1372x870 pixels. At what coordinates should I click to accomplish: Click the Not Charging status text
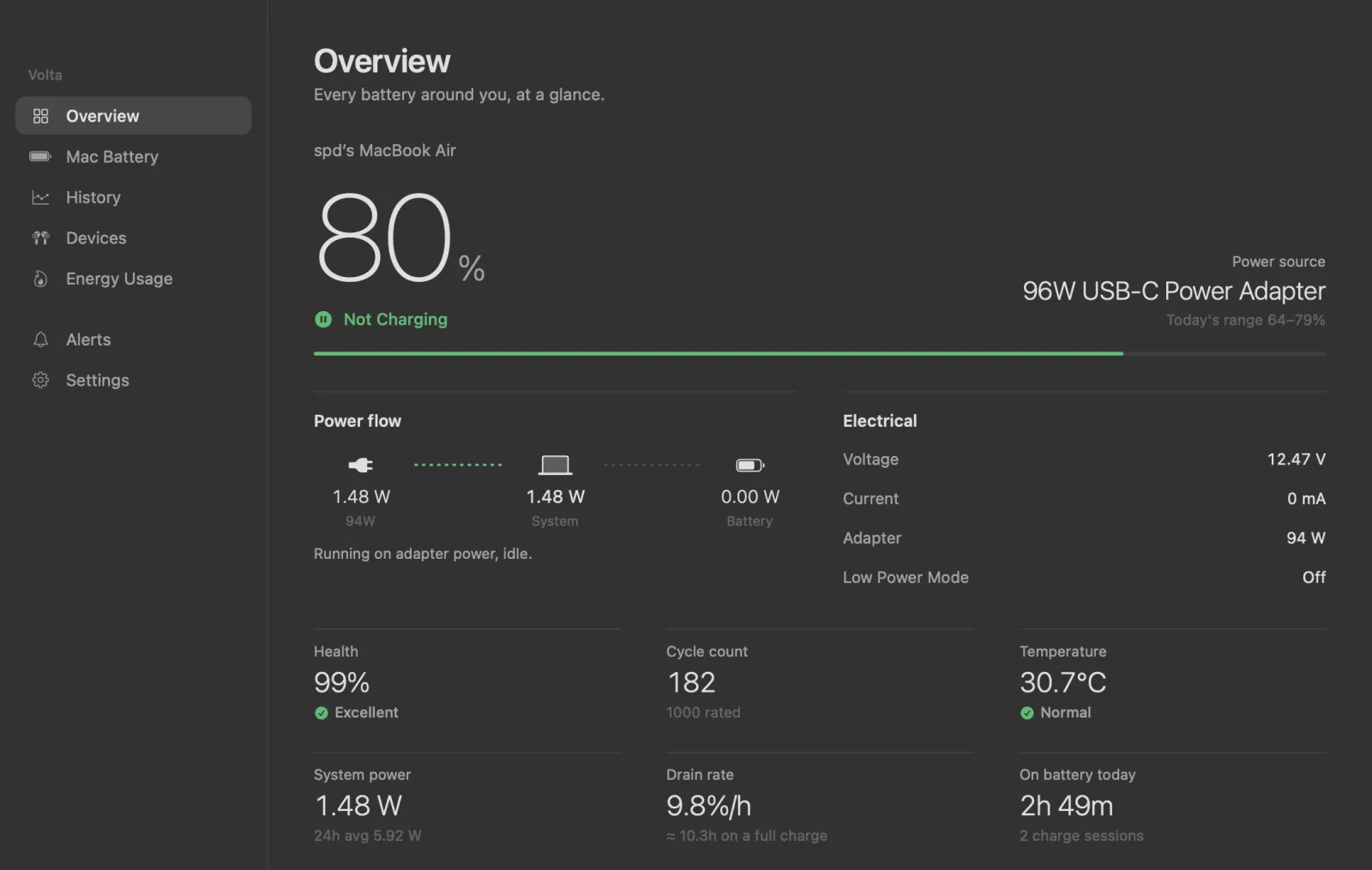395,320
